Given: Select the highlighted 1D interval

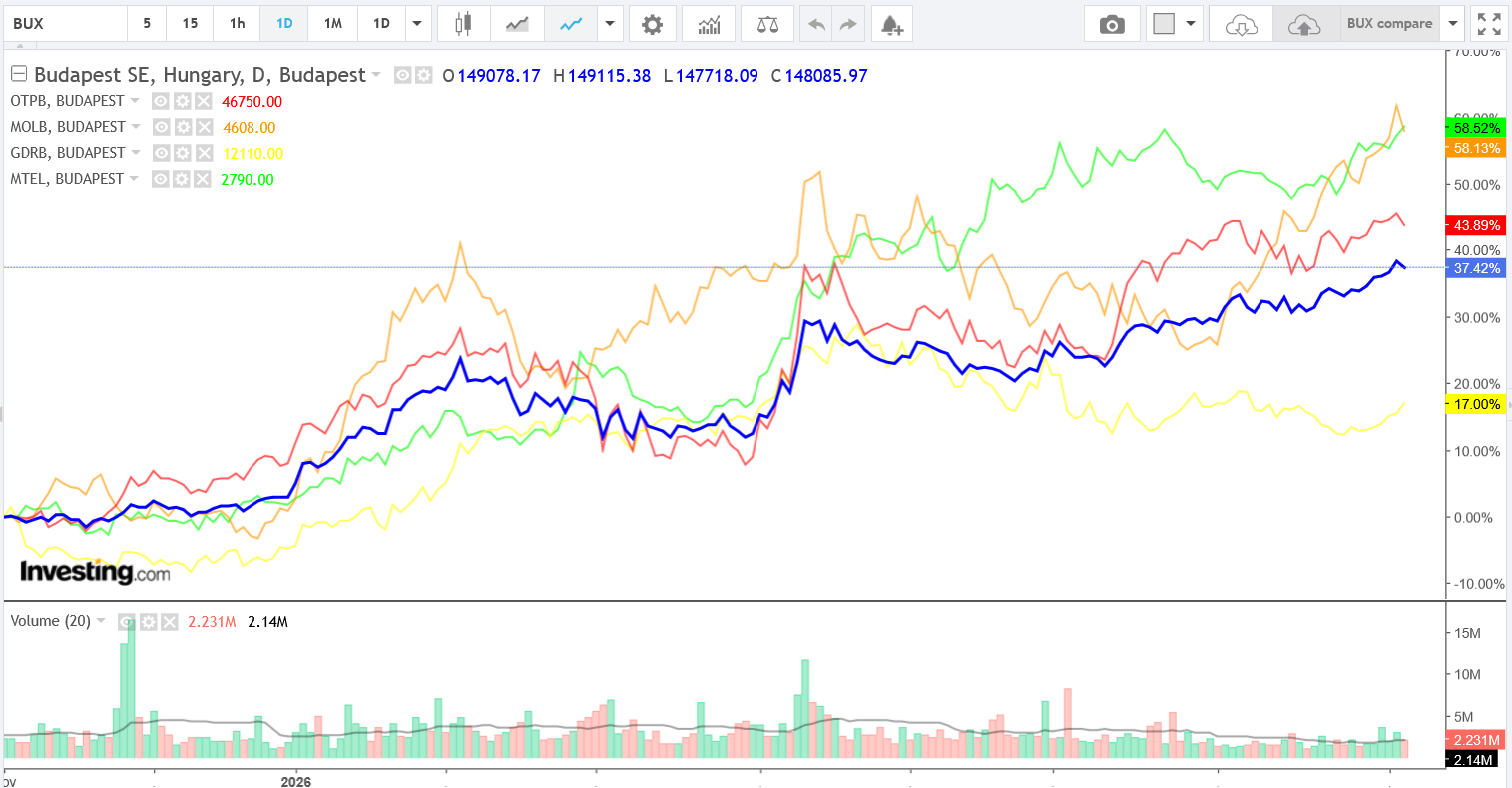Looking at the screenshot, I should tap(284, 24).
